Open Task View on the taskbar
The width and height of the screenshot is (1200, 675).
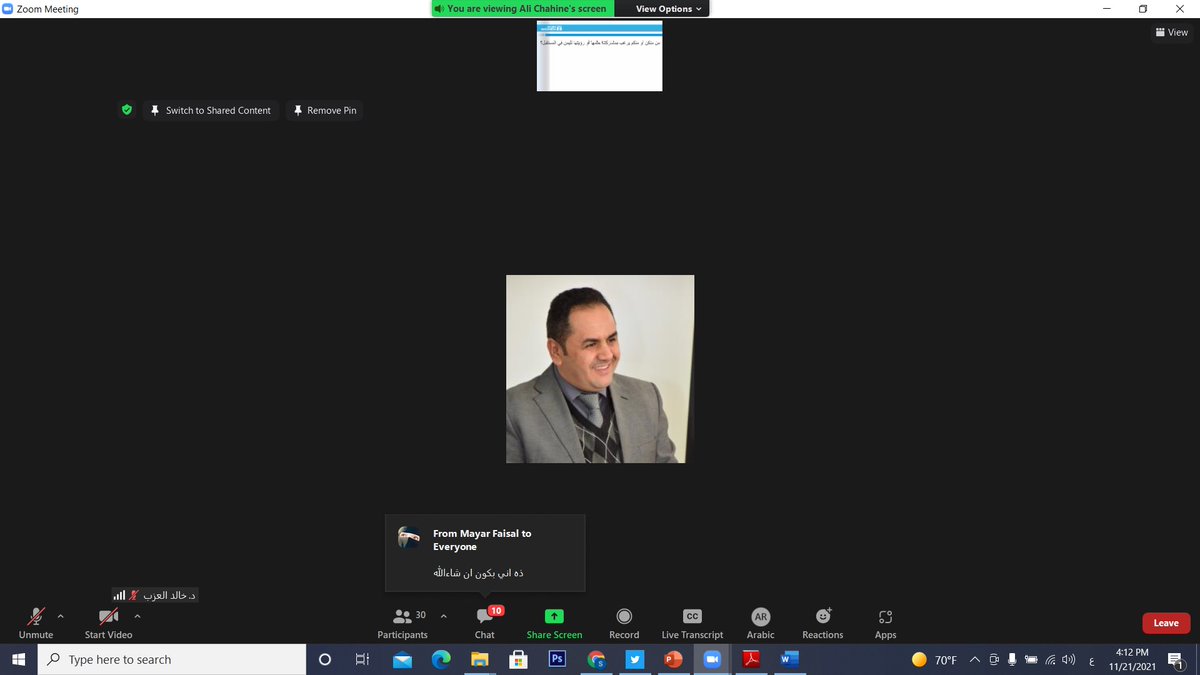362,659
